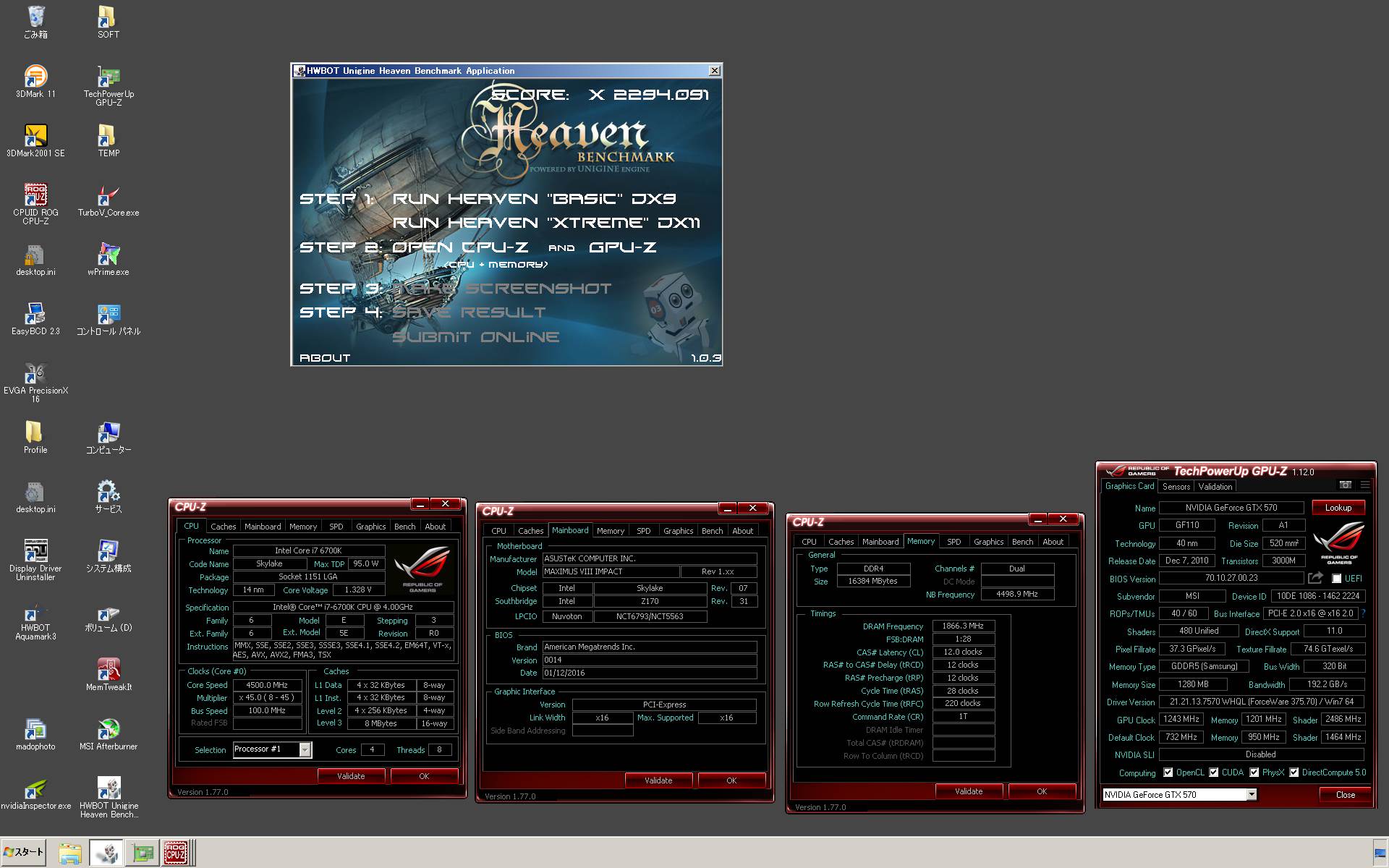Click Take Screenshot in Heaven app
1389x868 pixels.
coord(502,289)
